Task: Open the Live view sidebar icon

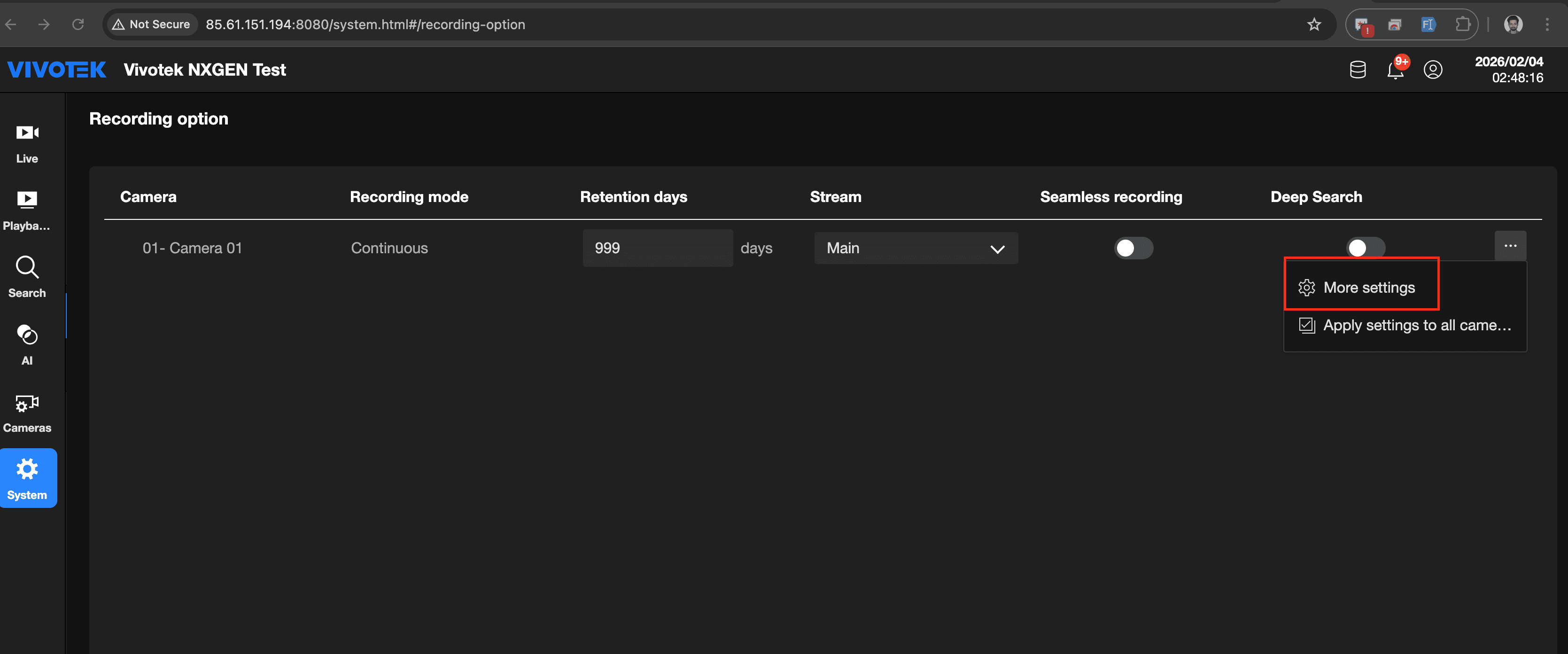Action: (x=27, y=142)
